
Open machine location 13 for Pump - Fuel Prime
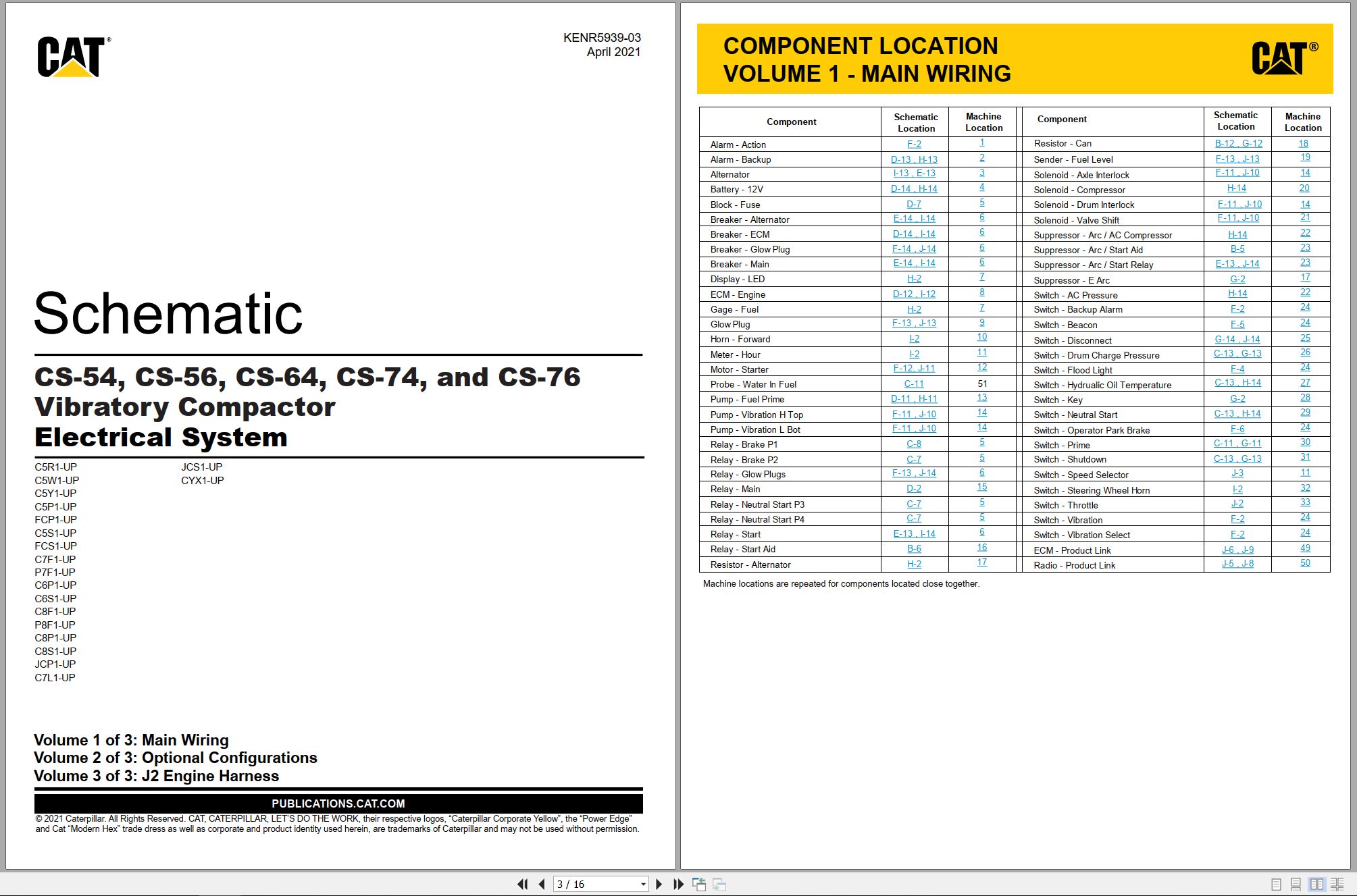pos(982,398)
